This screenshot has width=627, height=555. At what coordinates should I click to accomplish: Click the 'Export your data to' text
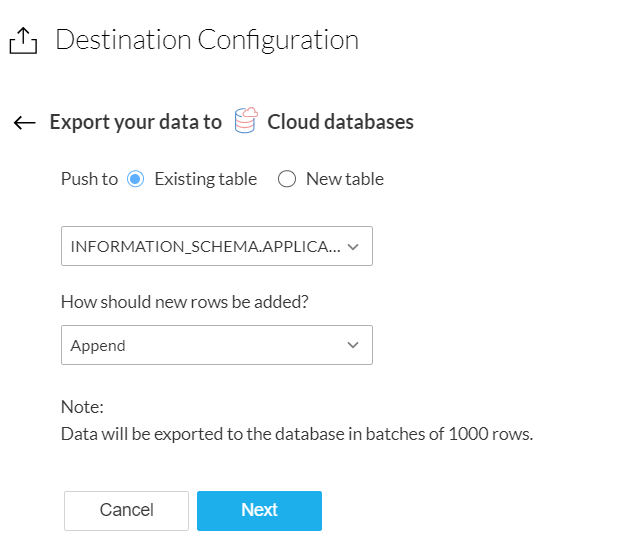(135, 122)
